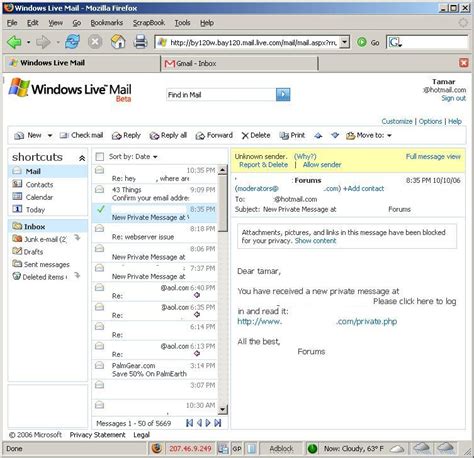474x458 pixels.
Task: Open the back button history dropdown
Action: pyautogui.click(x=28, y=42)
